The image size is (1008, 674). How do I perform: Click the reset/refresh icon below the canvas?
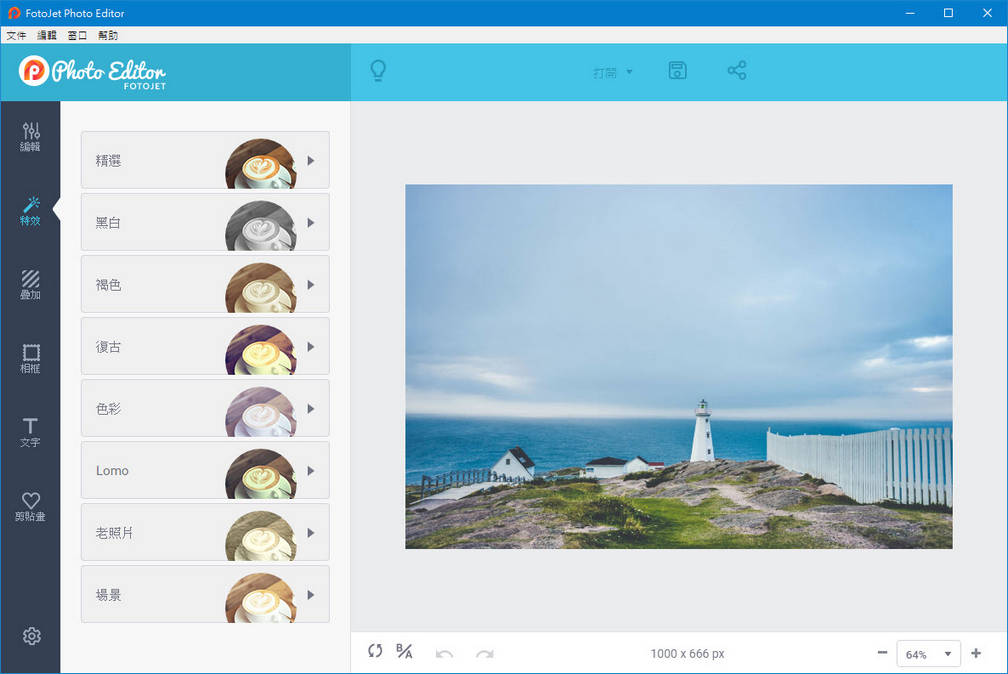point(375,651)
